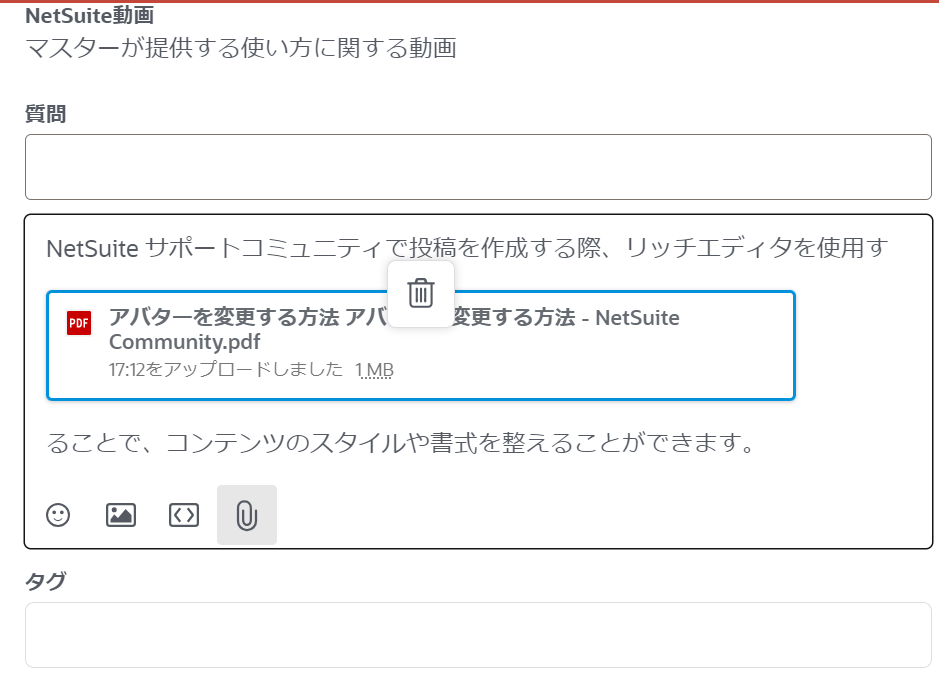Delete the attached PDF with trash icon
Viewport: 939px width, 673px height.
[x=421, y=293]
